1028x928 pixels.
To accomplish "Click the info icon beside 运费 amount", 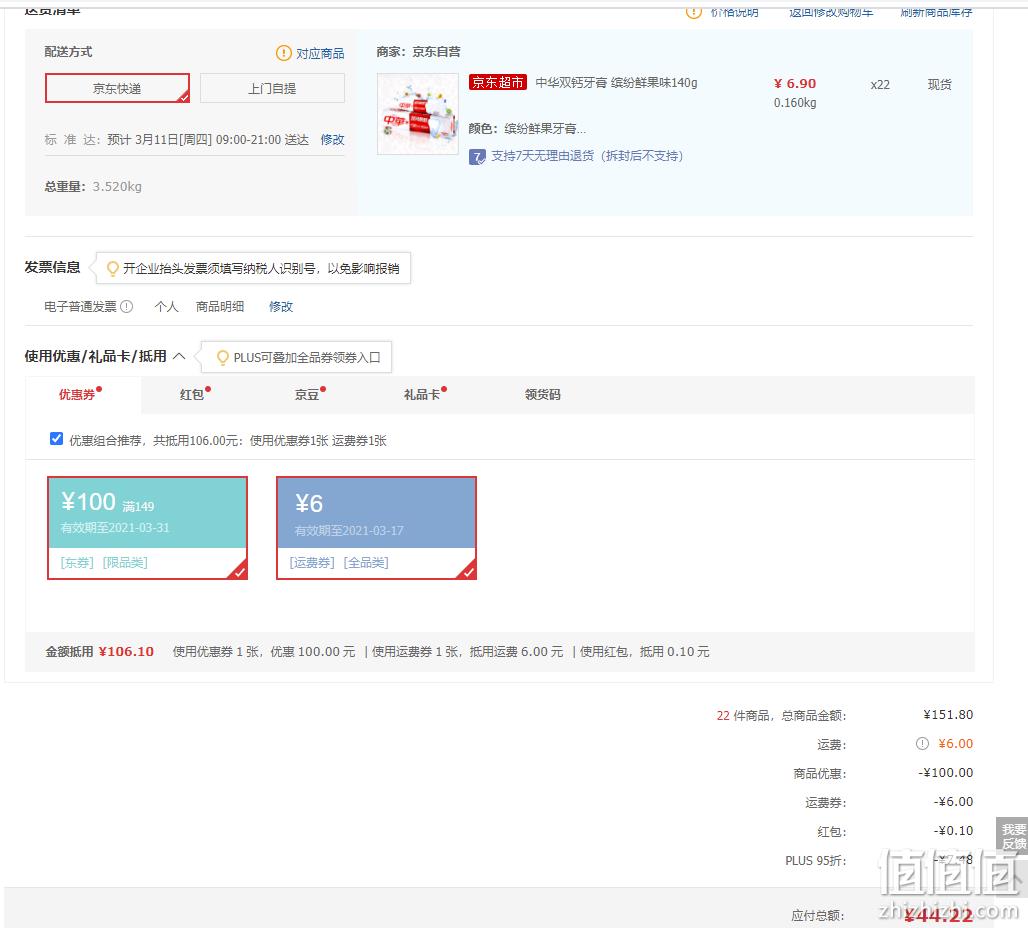I will [x=922, y=744].
